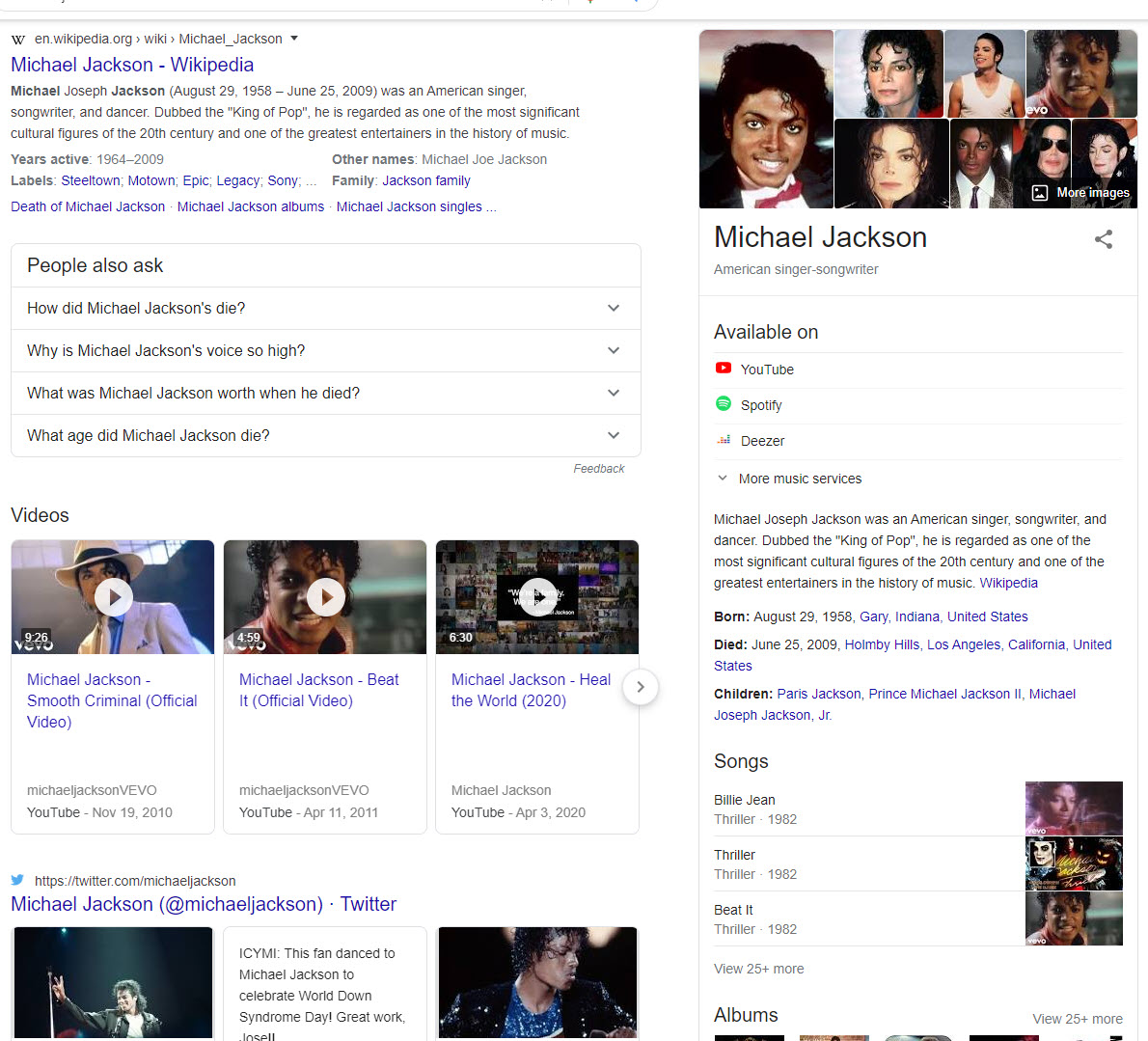Click the Steeltown label link
The width and height of the screenshot is (1148, 1041).
[x=91, y=180]
